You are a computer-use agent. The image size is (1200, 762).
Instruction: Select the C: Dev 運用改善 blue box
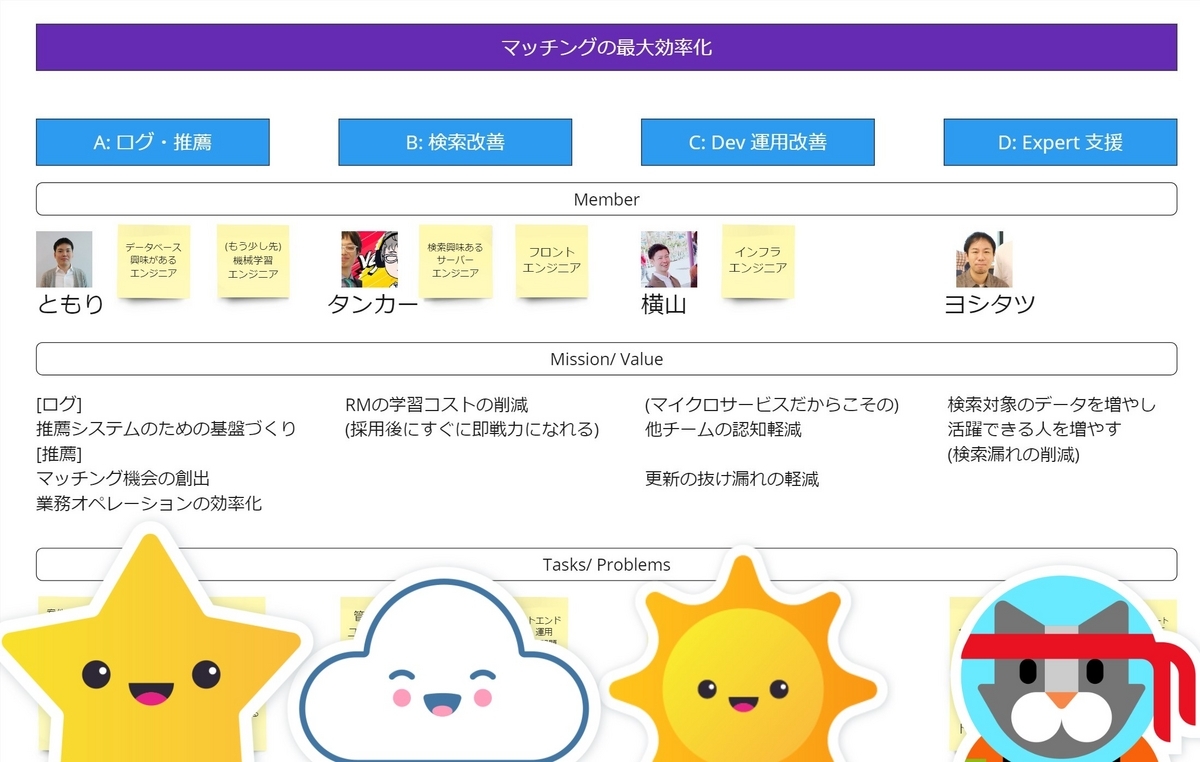pos(758,142)
